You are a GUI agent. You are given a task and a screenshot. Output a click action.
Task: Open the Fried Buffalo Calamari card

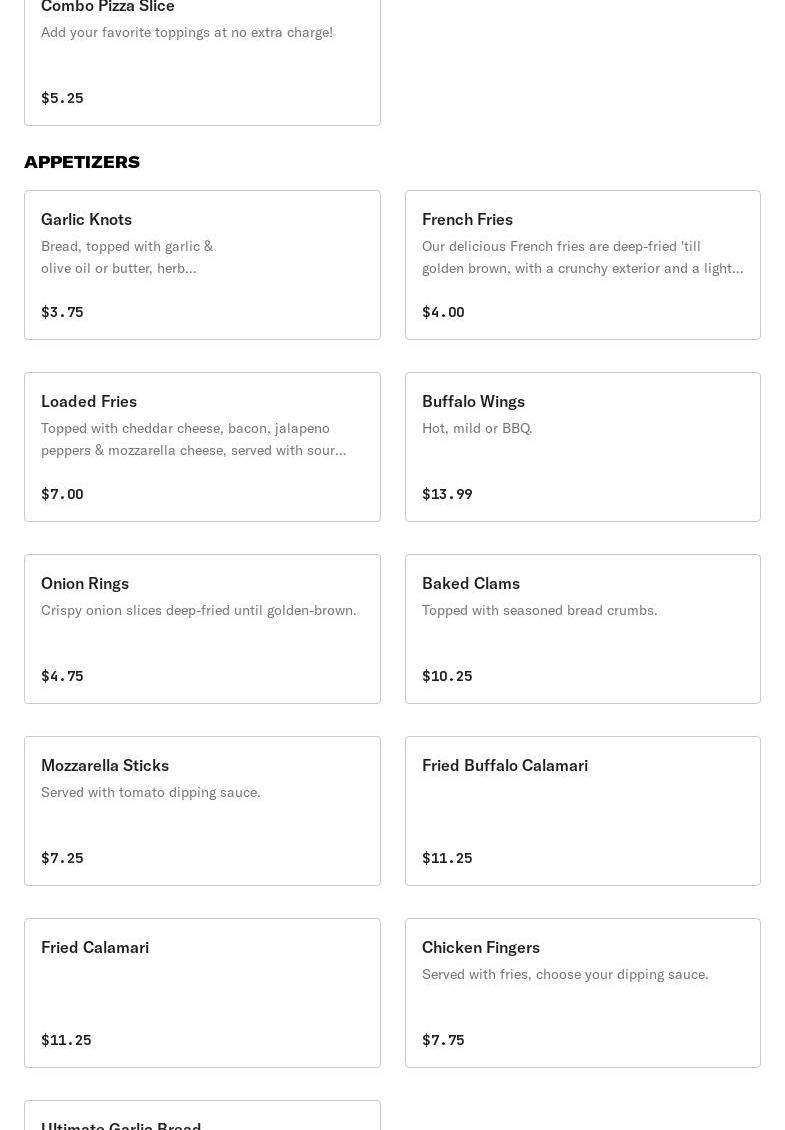coord(582,810)
